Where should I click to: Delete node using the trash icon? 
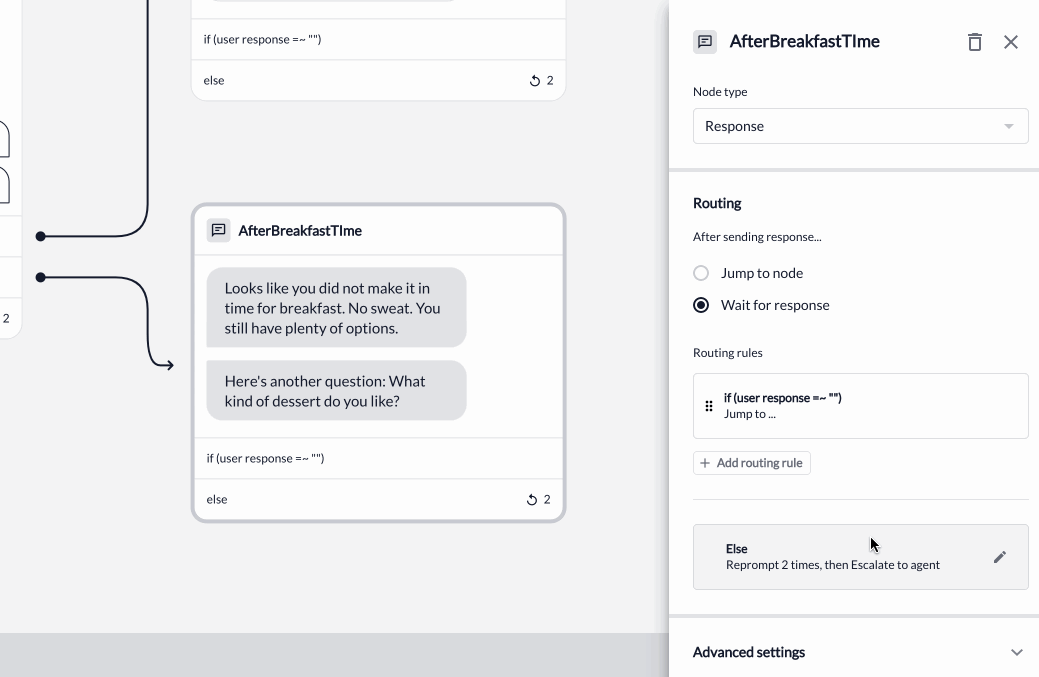pyautogui.click(x=974, y=42)
